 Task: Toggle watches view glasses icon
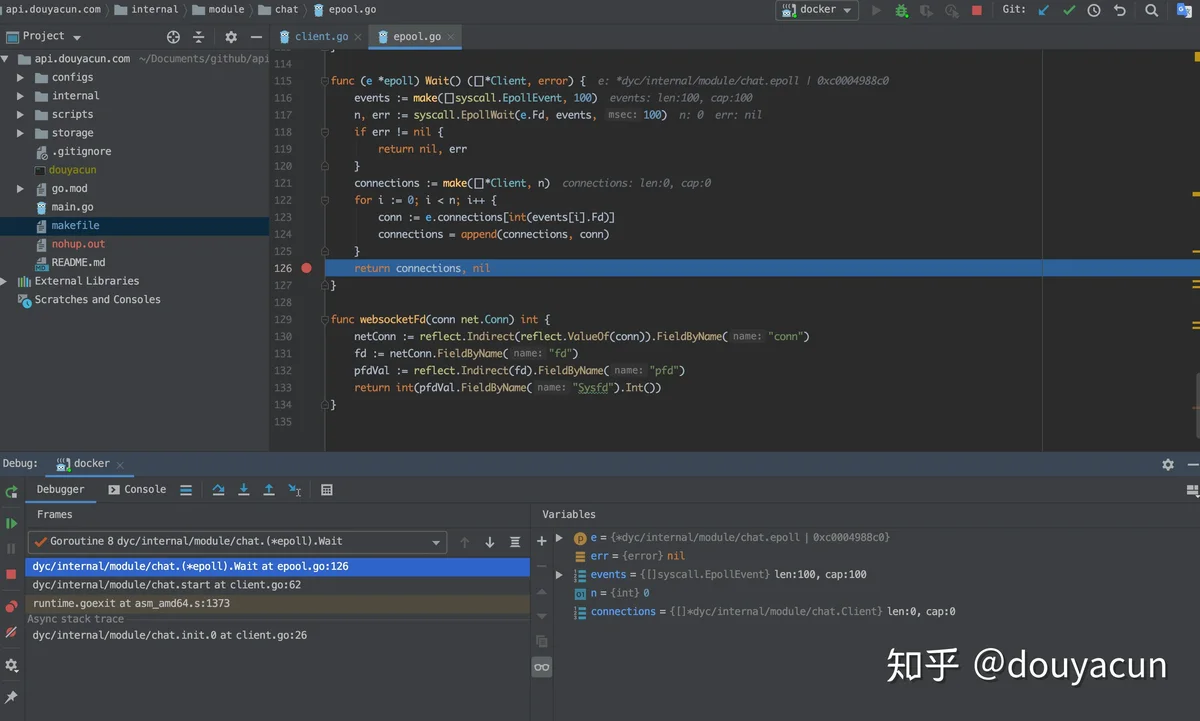[542, 667]
